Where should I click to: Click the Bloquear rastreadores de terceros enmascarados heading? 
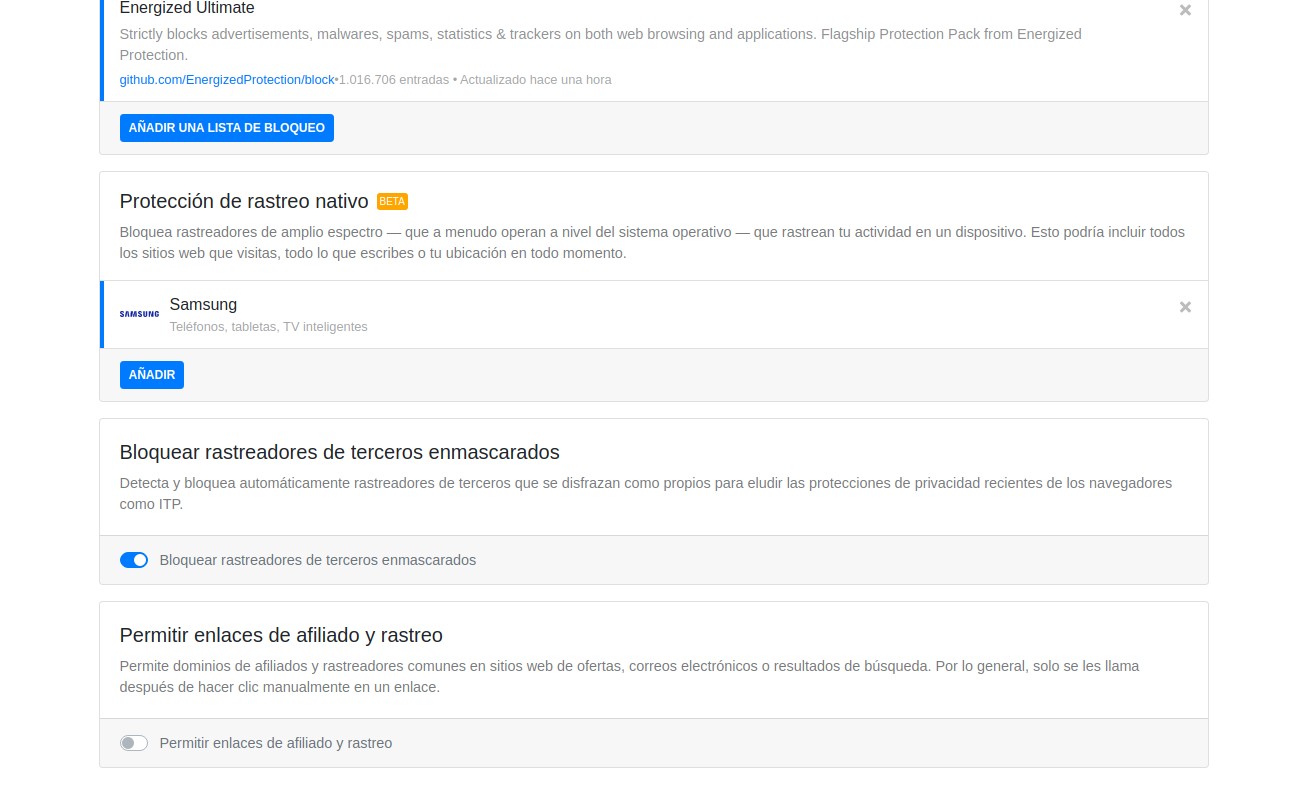click(339, 452)
